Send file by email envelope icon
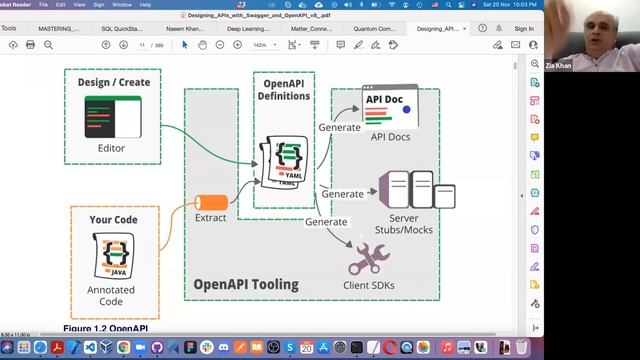Viewport: 640px width, 360px height. tap(516, 45)
